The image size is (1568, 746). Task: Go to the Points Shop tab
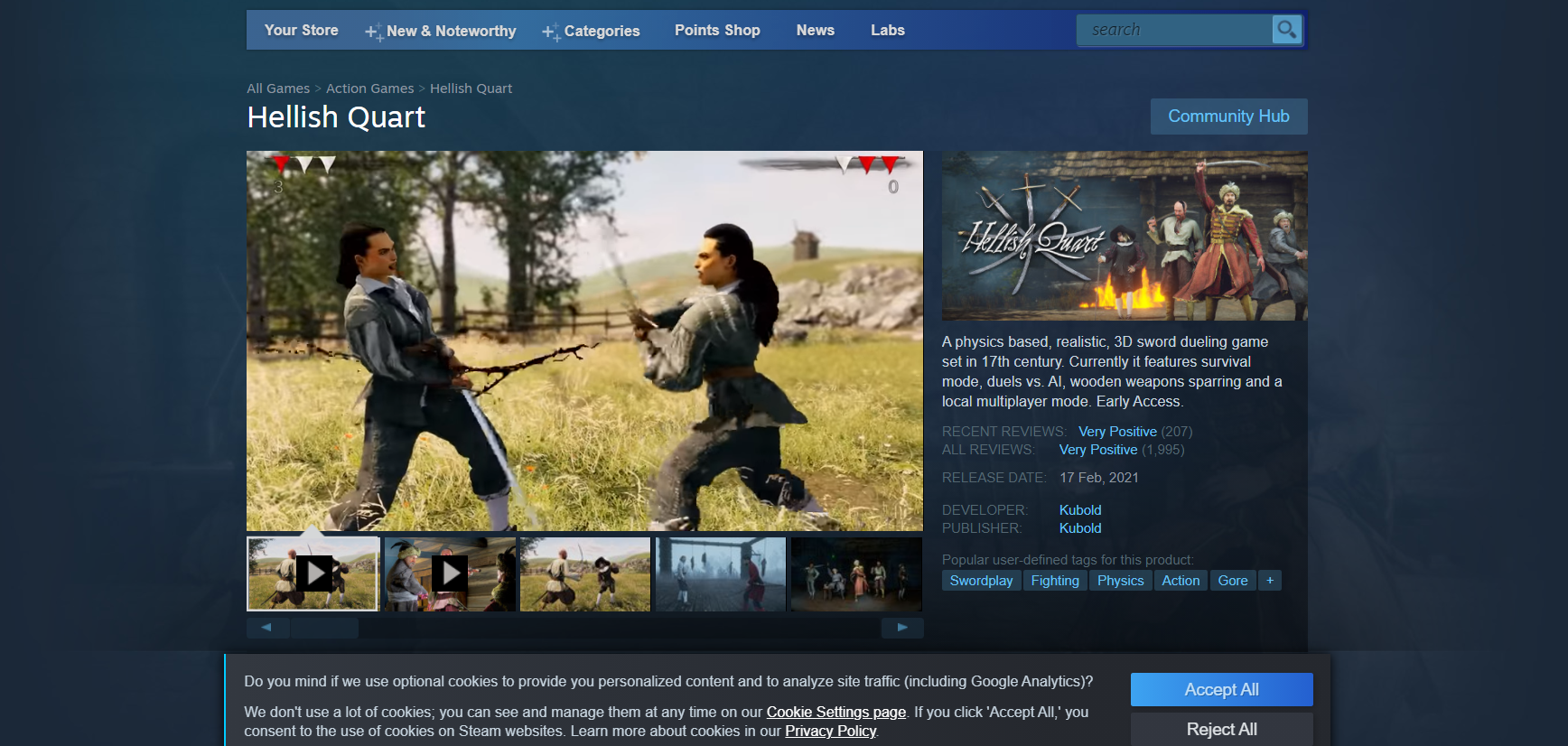(x=717, y=30)
